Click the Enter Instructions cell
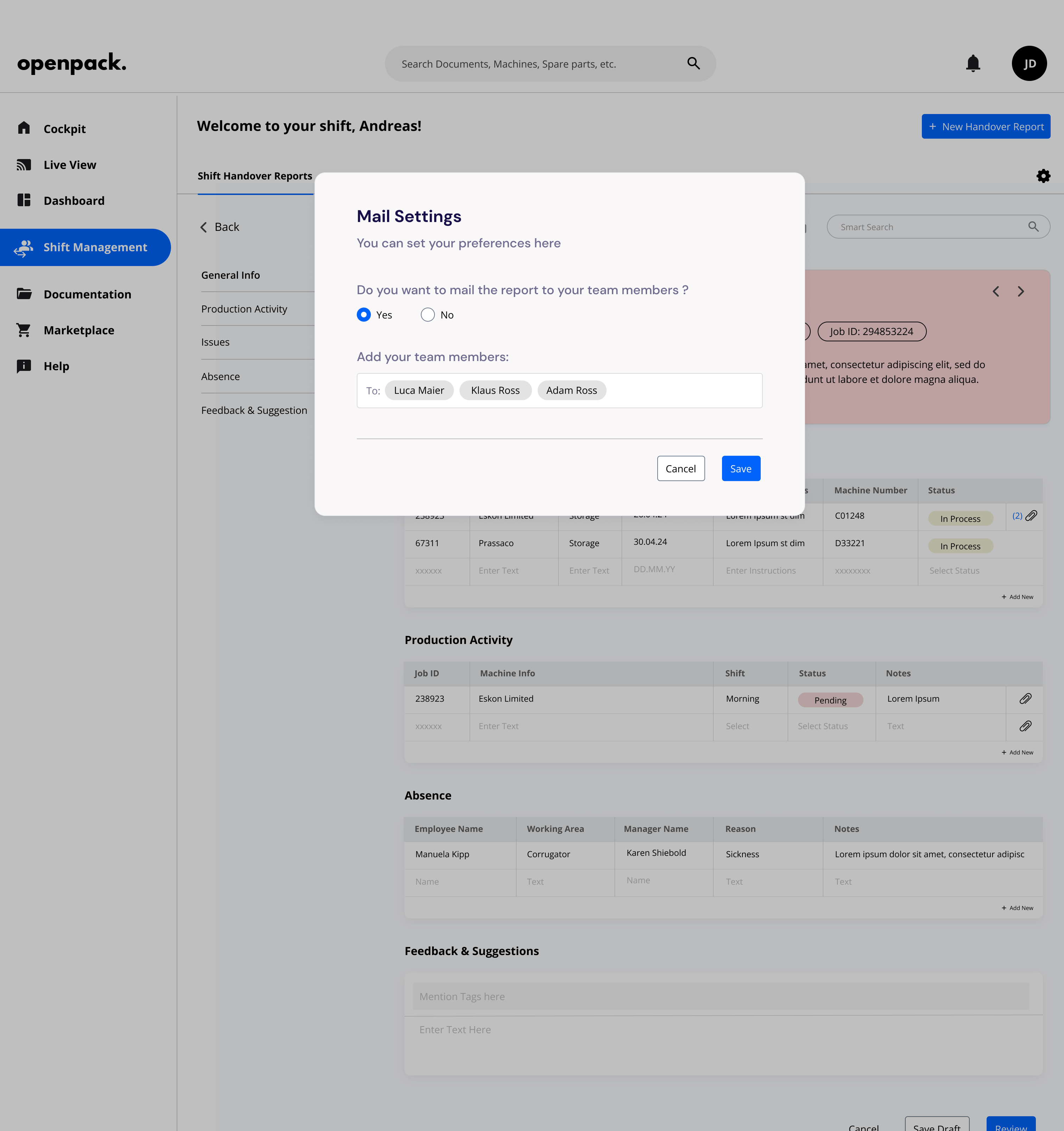This screenshot has width=1064, height=1131. (767, 571)
